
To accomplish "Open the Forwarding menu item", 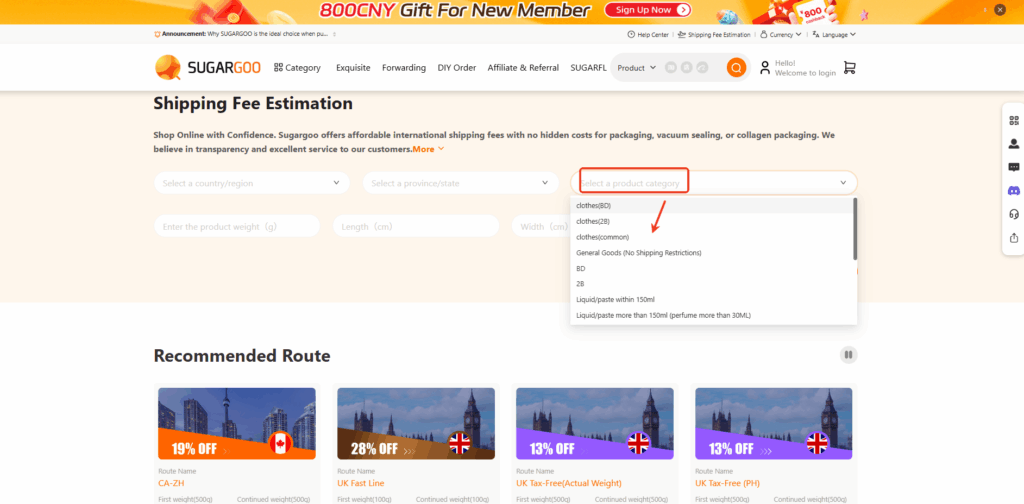I will [x=404, y=68].
